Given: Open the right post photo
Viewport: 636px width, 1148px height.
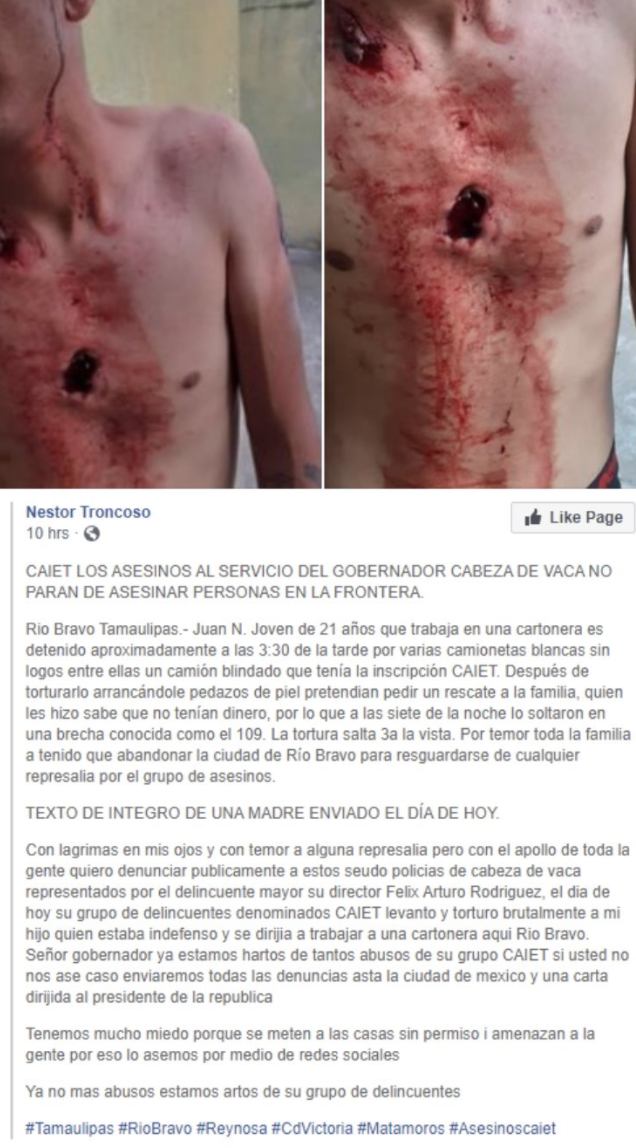Looking at the screenshot, I should tap(481, 244).
